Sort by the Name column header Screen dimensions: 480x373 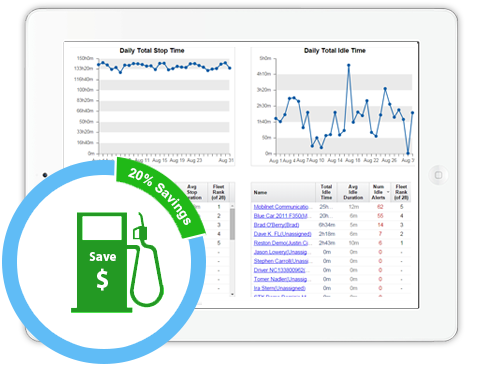coord(260,192)
